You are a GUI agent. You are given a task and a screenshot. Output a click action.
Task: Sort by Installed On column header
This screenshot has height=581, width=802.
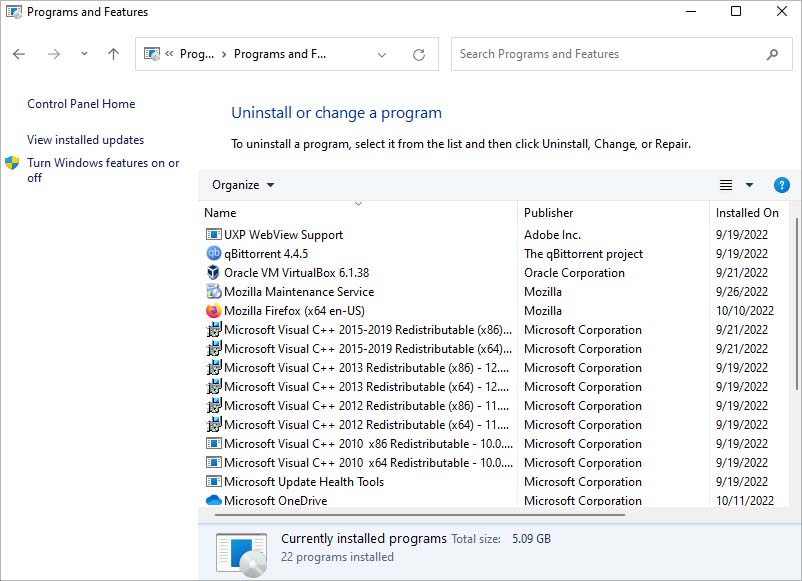point(750,213)
